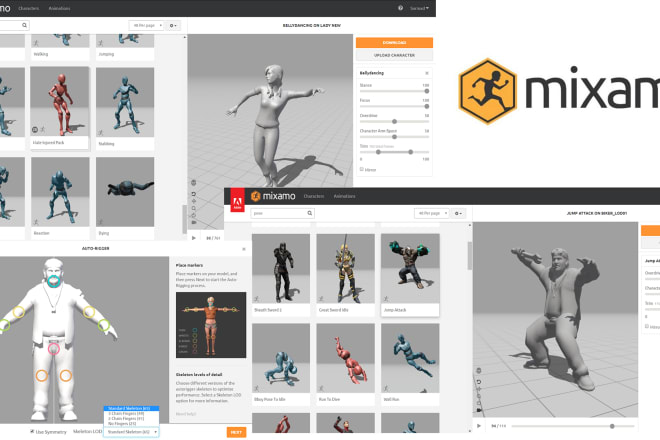Click the mixamo logo in Jump Attack window
This screenshot has width=660, height=440.
coord(273,196)
